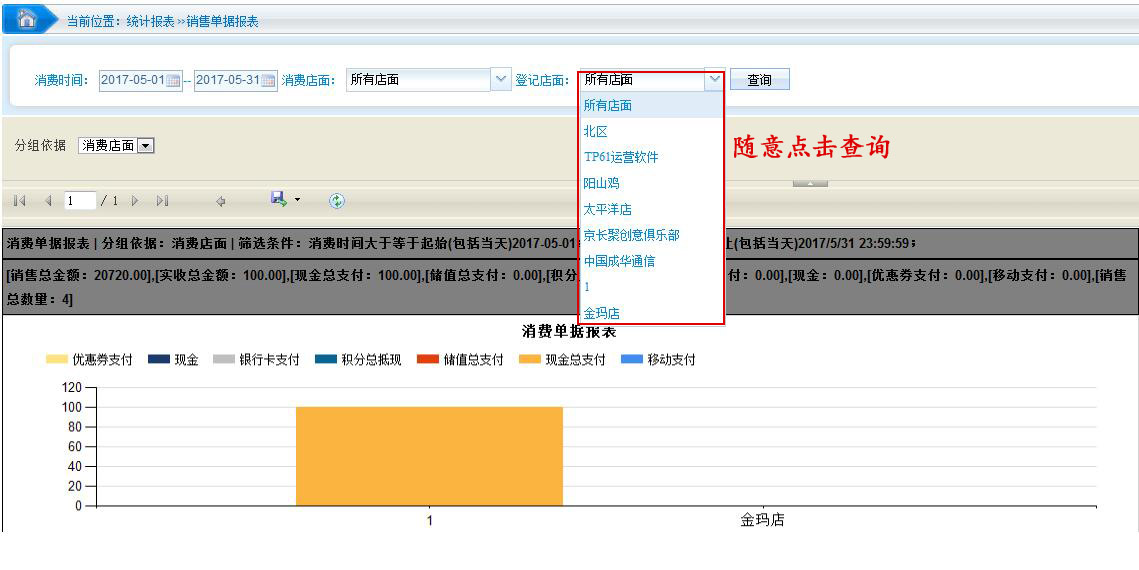Viewport: 1139px width, 570px height.
Task: Refresh the report with green icon
Action: pos(337,201)
